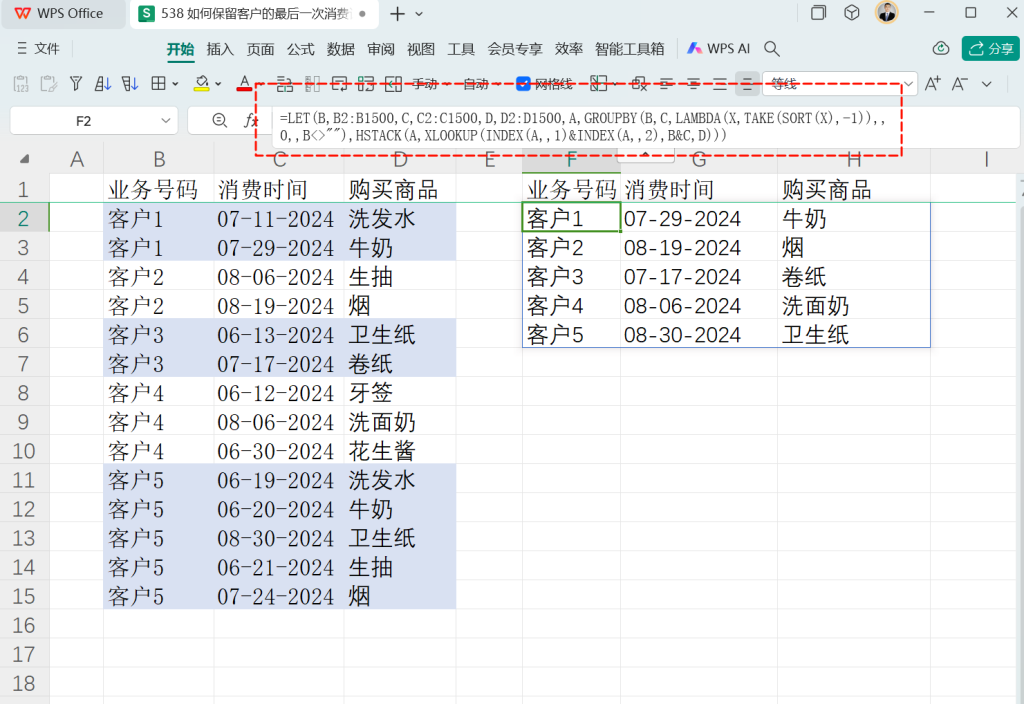Click the third align icon with equal lines
Image resolution: width=1024 pixels, height=704 pixels.
(x=720, y=84)
